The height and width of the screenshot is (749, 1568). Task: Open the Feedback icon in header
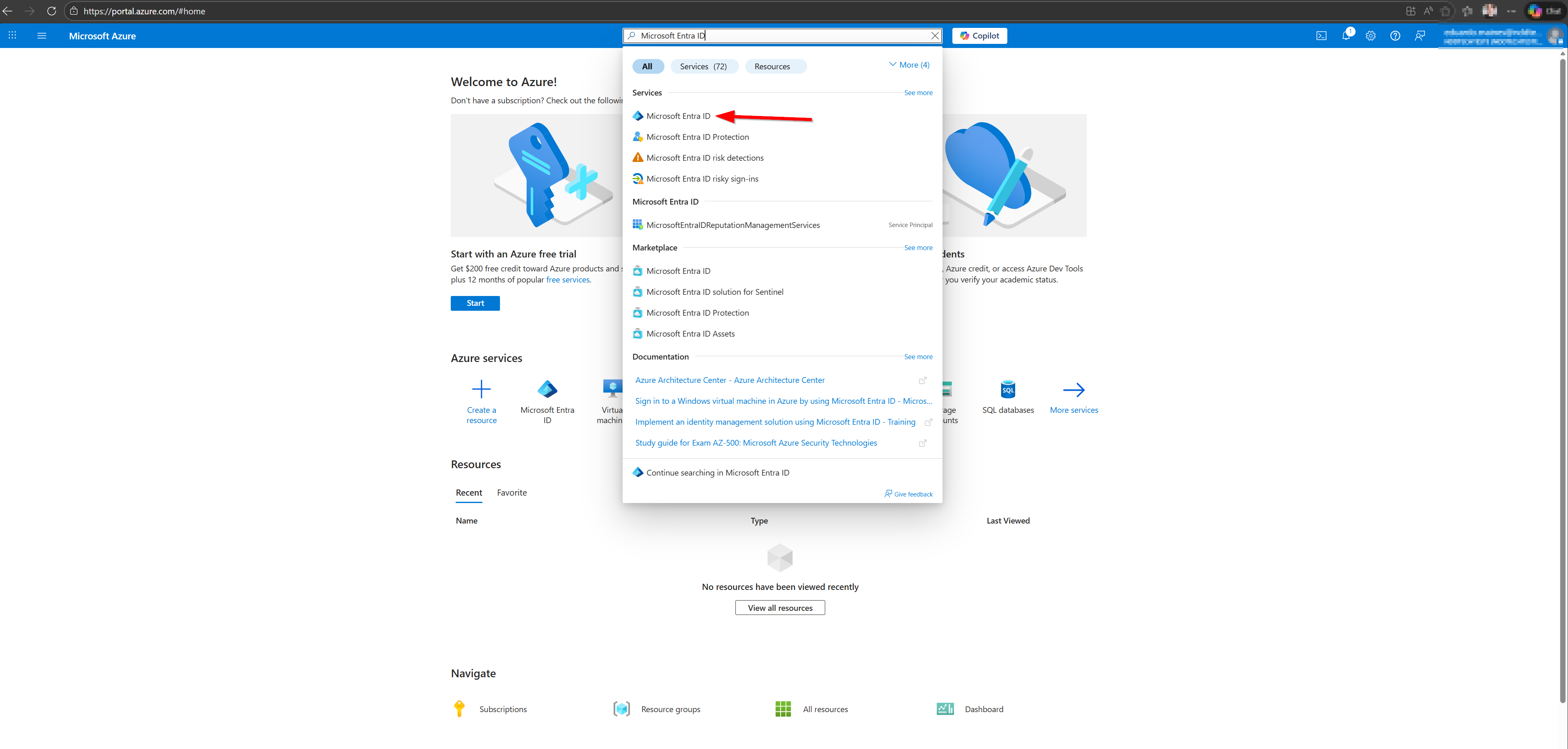click(1420, 36)
